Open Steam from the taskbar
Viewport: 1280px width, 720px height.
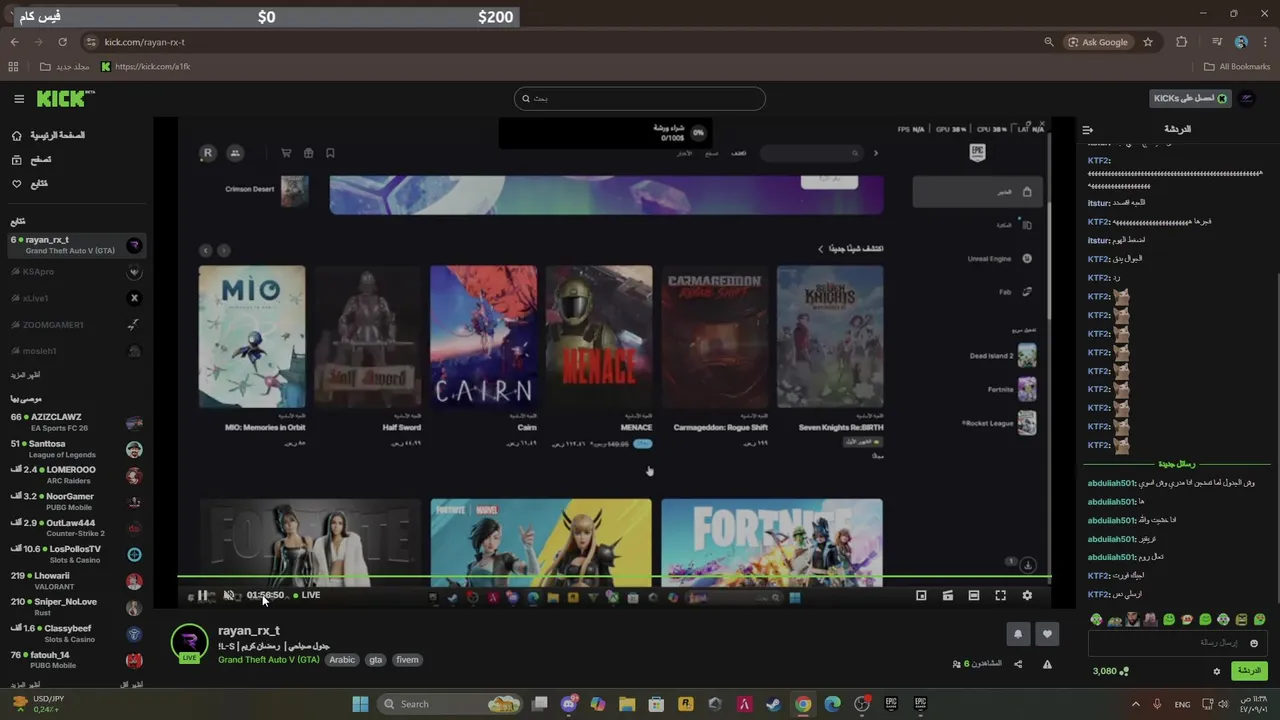(773, 704)
